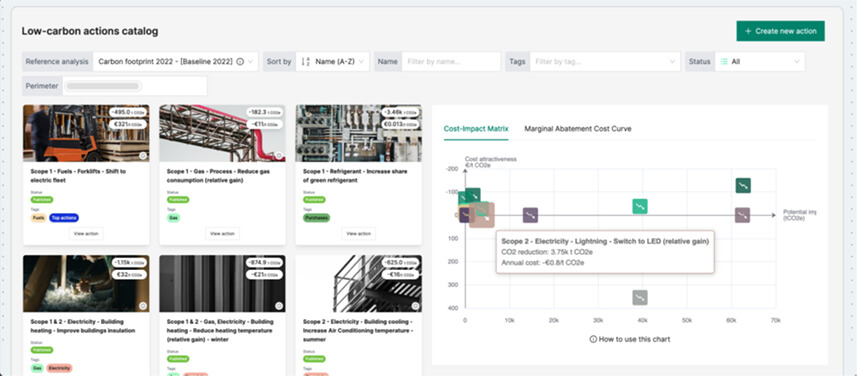857x376 pixels.
Task: Click the Create new action button
Action: (x=780, y=31)
